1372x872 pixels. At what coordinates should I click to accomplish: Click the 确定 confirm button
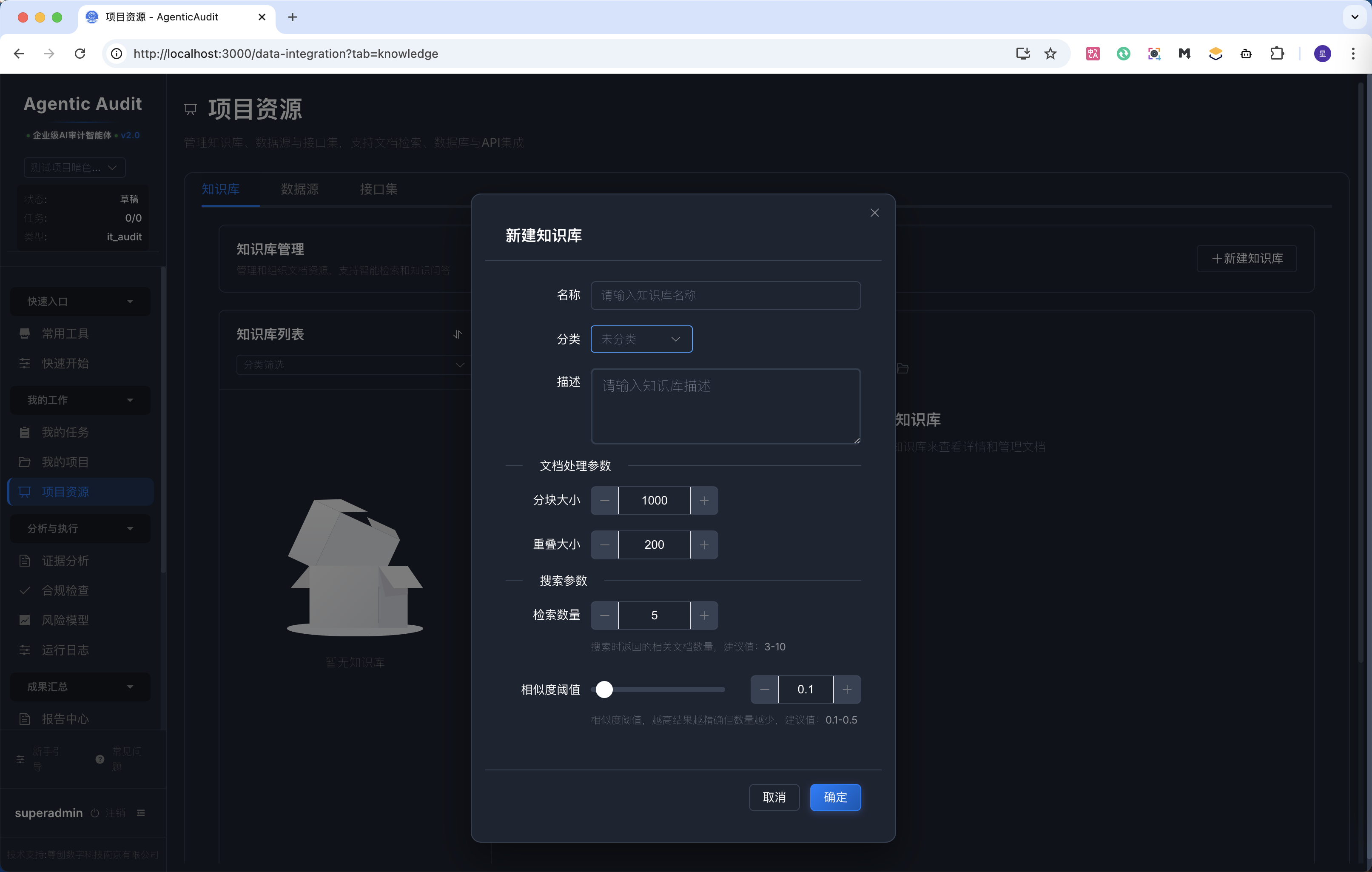tap(835, 797)
